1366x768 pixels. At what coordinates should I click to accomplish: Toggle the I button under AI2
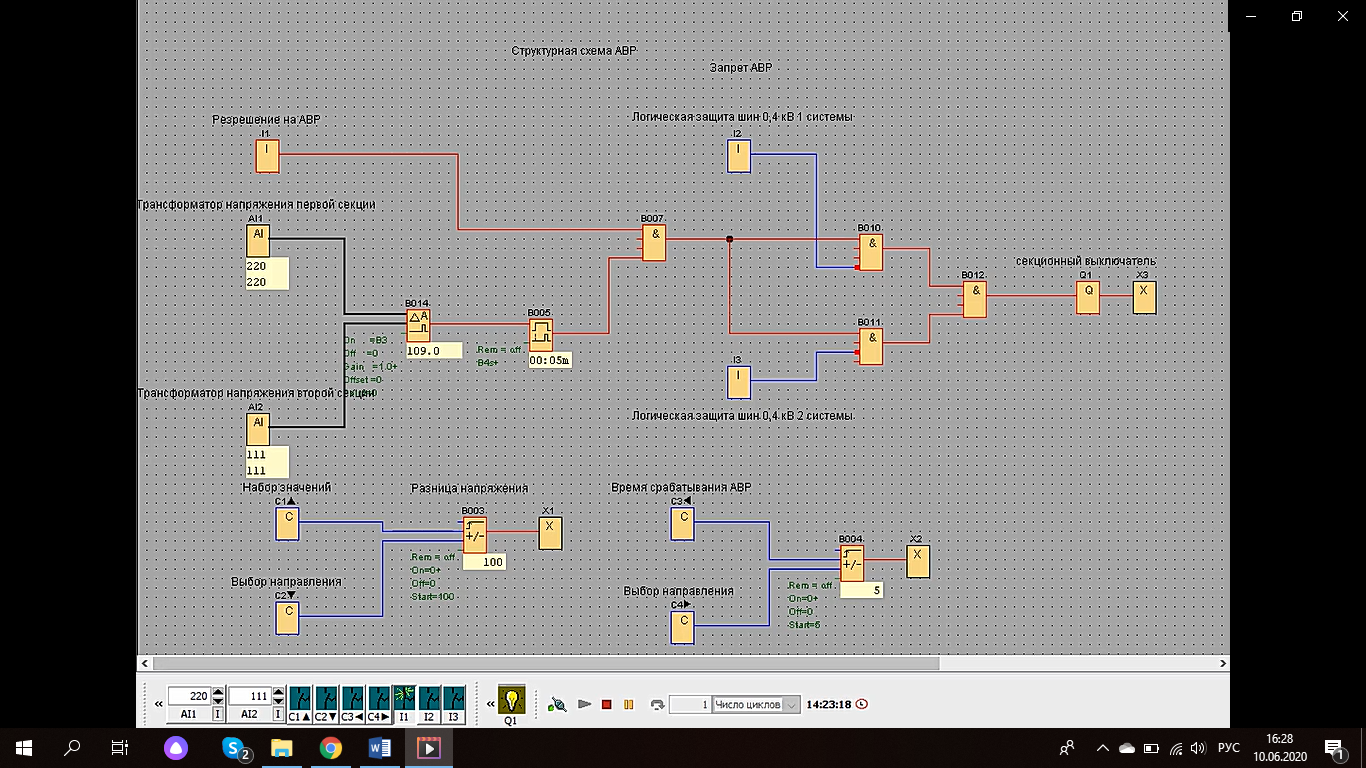pos(278,714)
